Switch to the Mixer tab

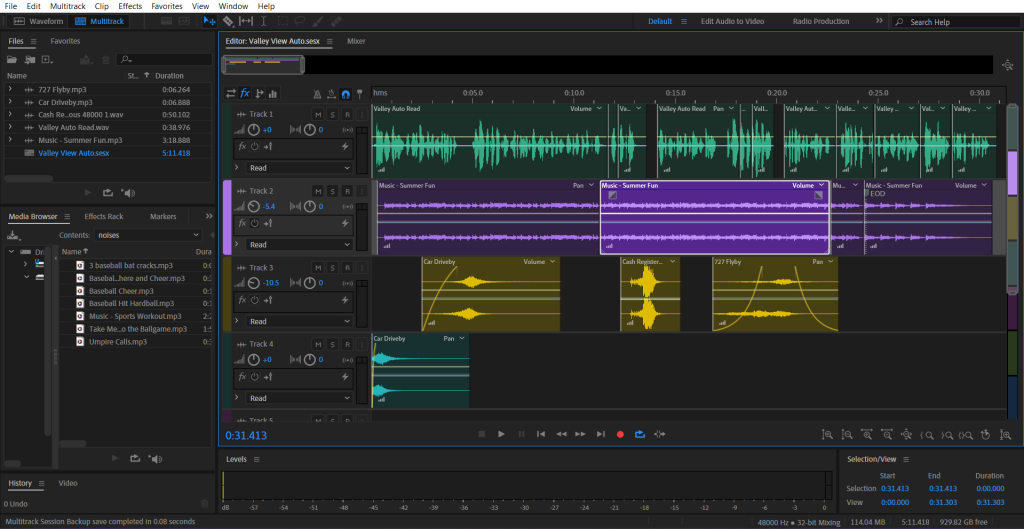click(x=356, y=41)
